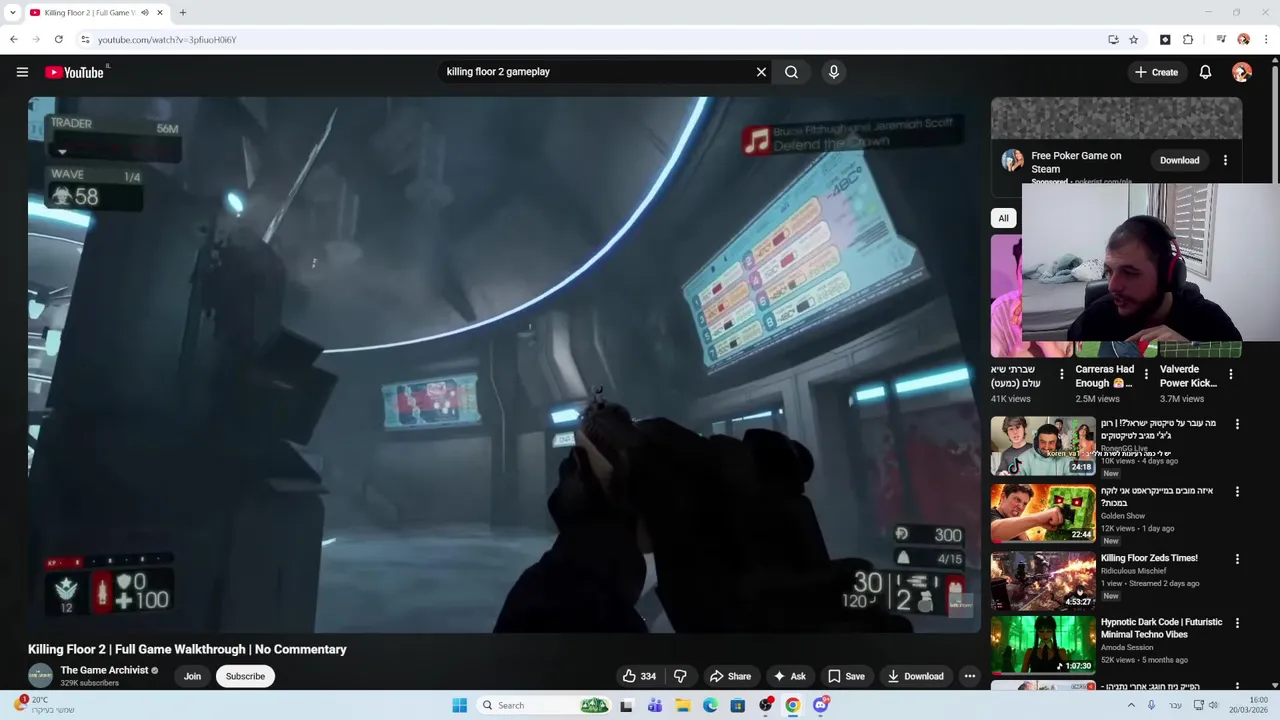This screenshot has height=720, width=1280.
Task: Open options for Killing Floor Zeds Times
Action: [x=1237, y=559]
